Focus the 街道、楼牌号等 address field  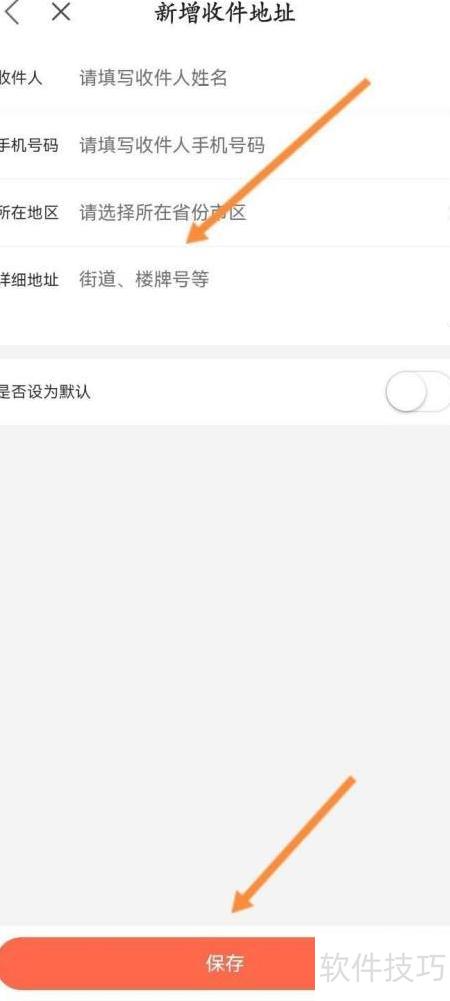click(144, 280)
